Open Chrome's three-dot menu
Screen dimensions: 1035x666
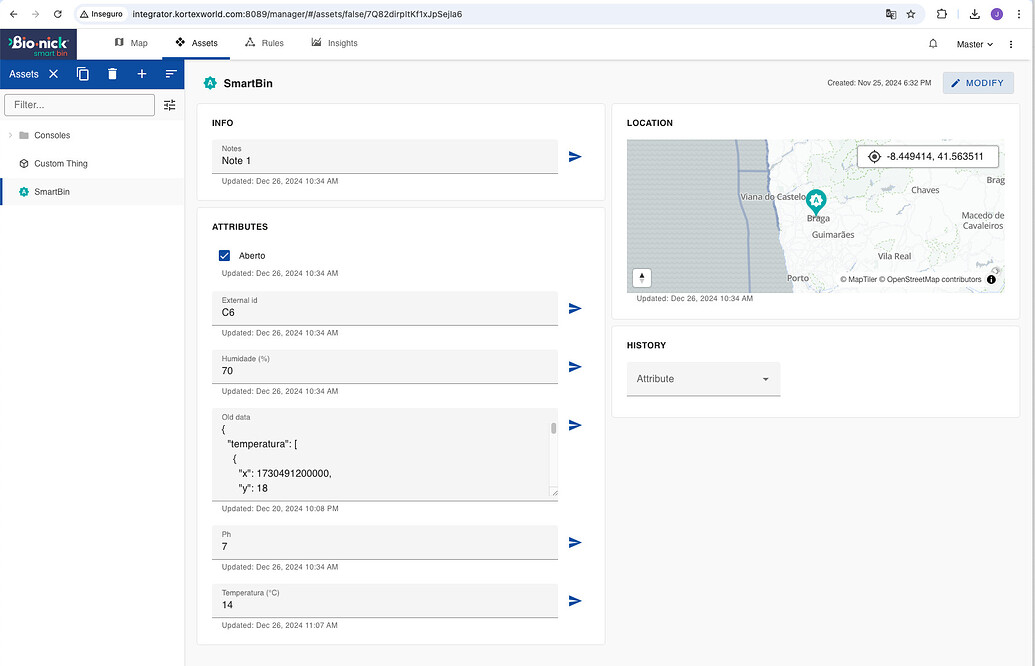[1019, 14]
